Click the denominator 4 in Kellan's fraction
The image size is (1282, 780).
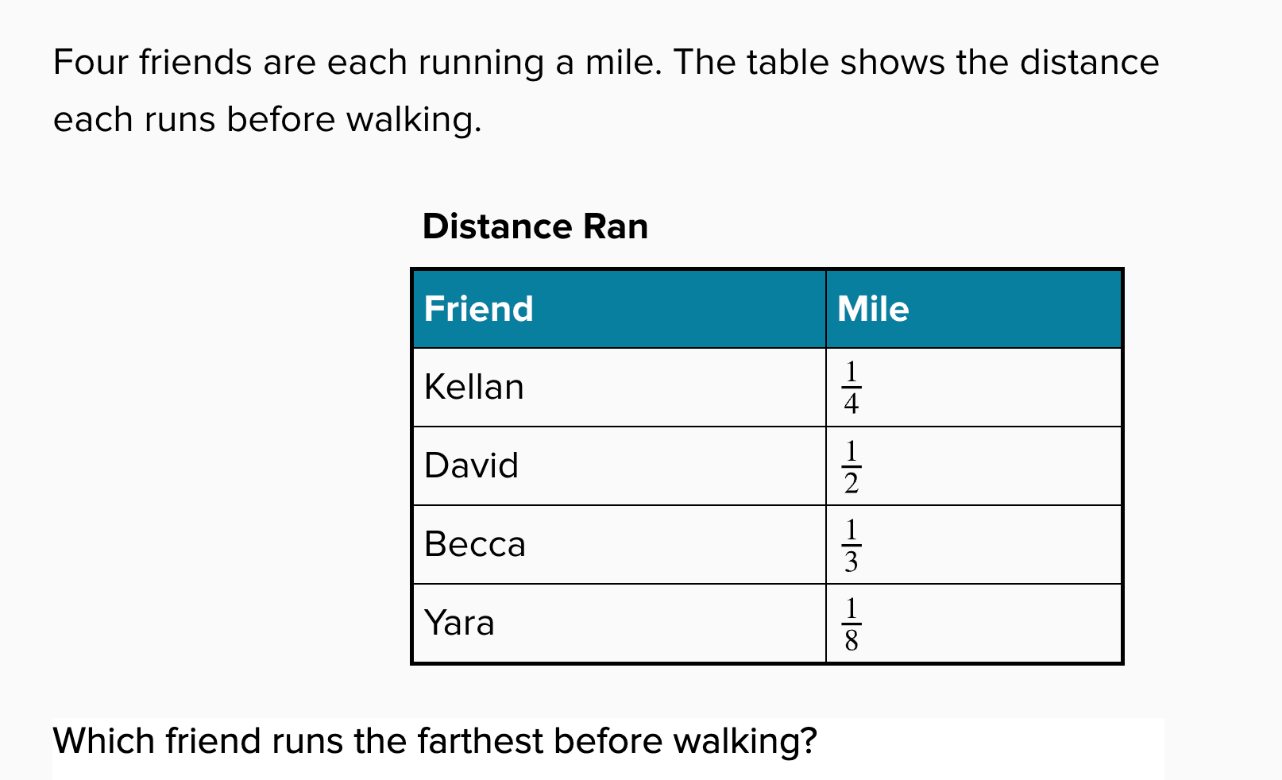(851, 405)
